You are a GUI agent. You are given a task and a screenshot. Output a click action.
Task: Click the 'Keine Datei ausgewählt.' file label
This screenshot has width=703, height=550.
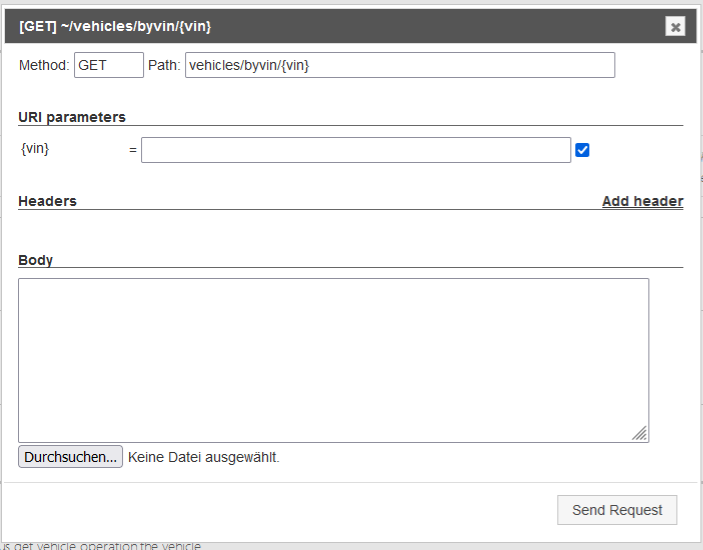(204, 457)
